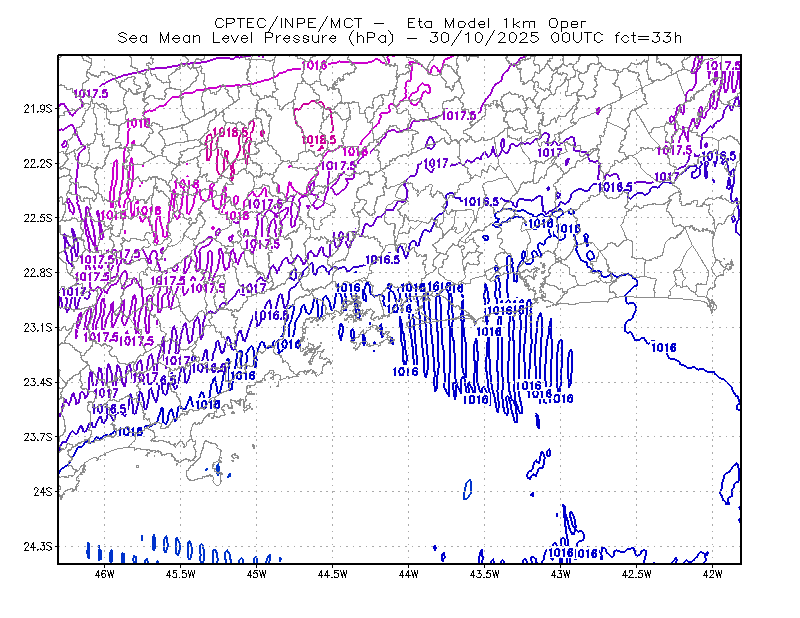Screen dimensions: 800x618
Task: Click the 42.5W longitude axis label
Action: point(637,574)
